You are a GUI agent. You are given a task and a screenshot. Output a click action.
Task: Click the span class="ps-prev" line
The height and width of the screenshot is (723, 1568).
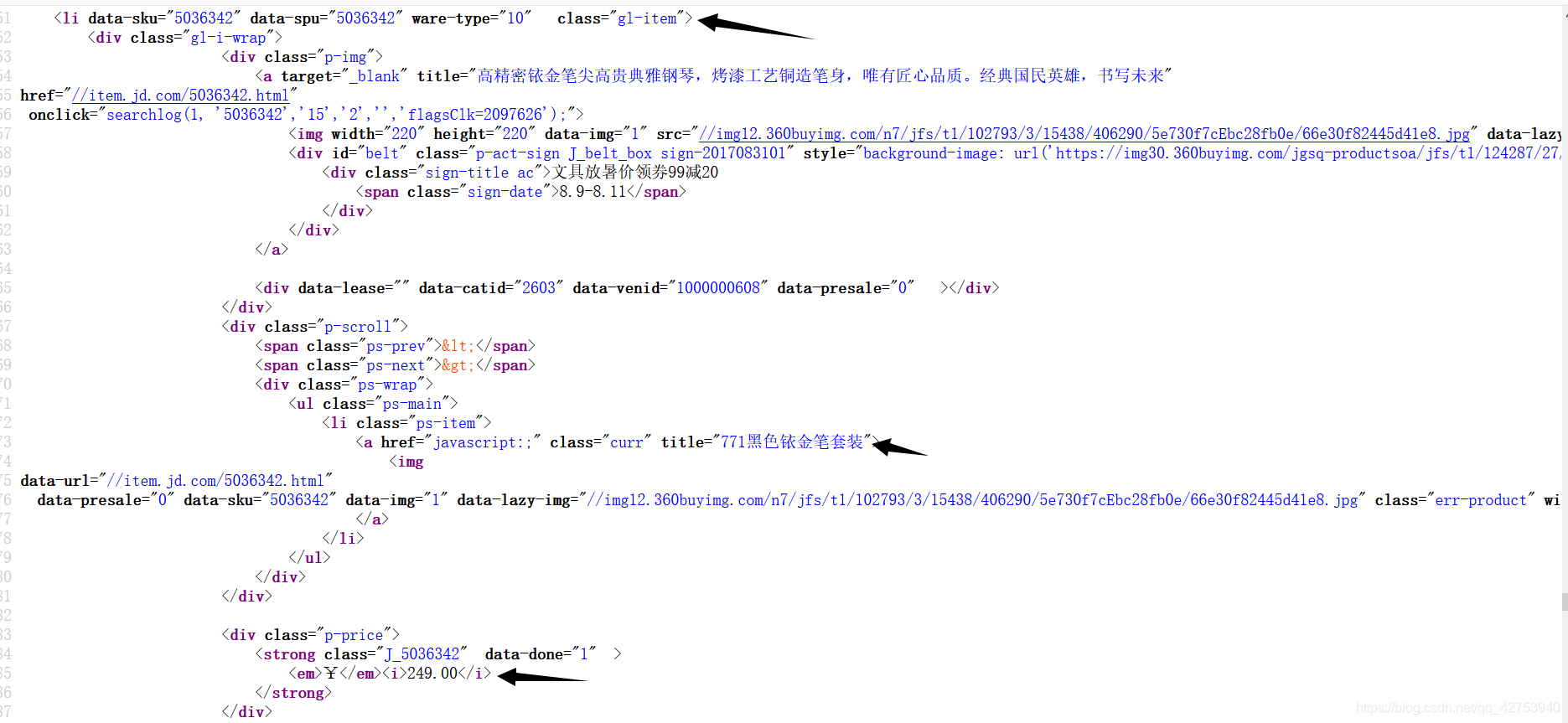tap(395, 346)
